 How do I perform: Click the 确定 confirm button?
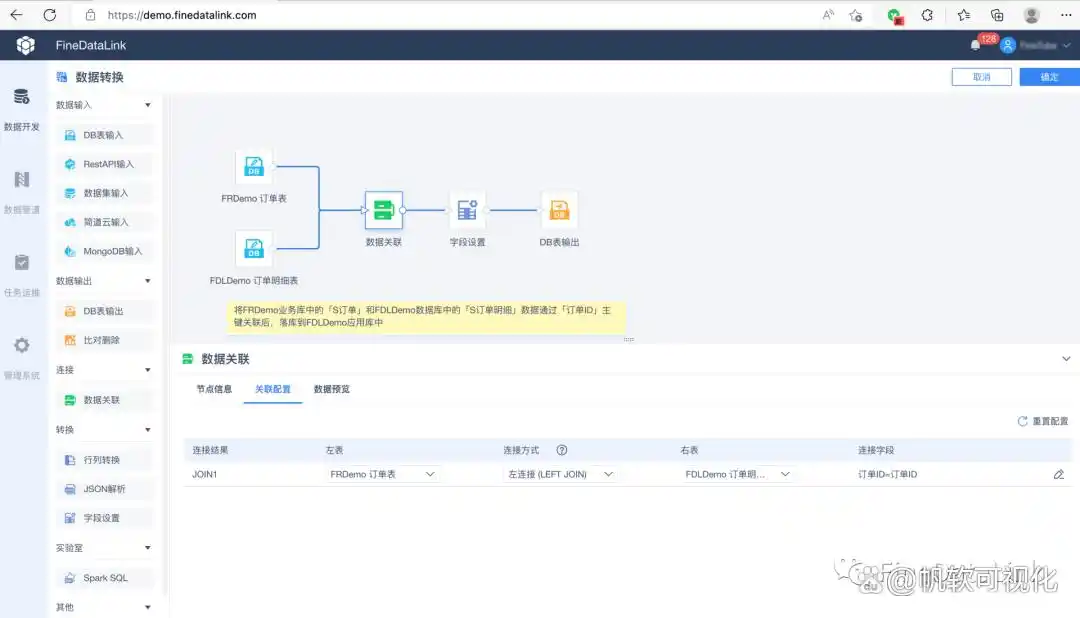[1048, 76]
